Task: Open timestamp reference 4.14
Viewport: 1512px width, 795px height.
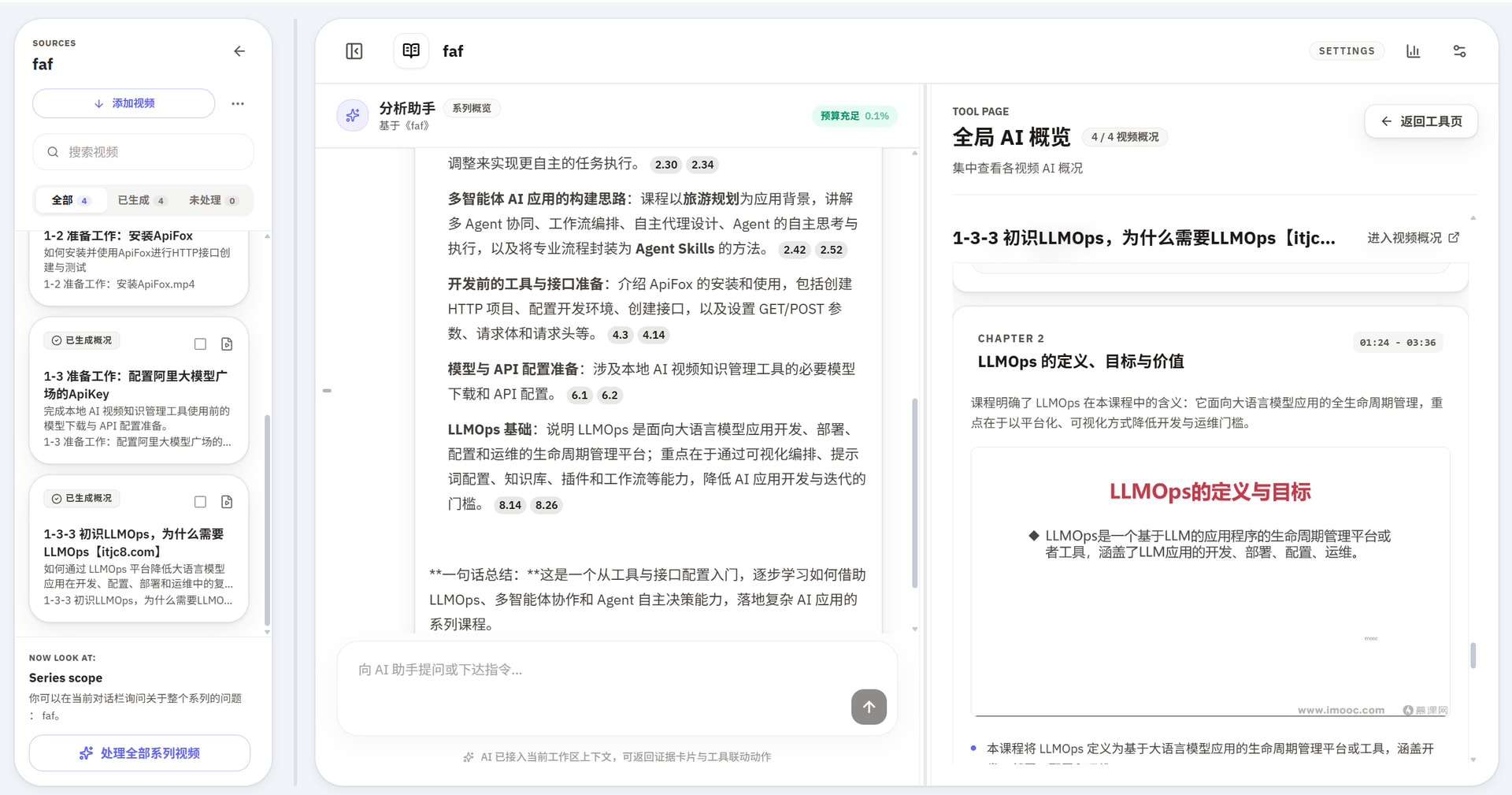Action: click(654, 335)
